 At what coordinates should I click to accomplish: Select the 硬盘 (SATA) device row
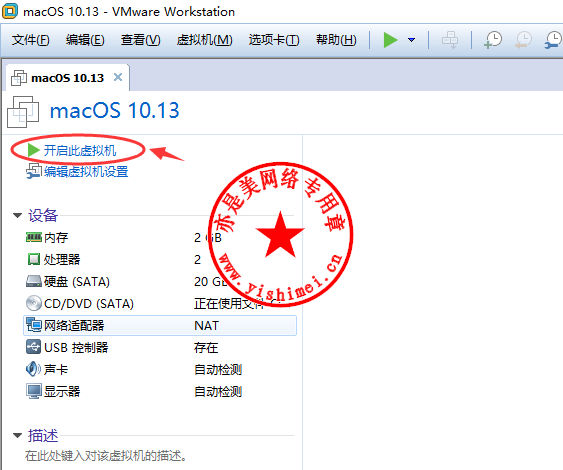[x=160, y=281]
